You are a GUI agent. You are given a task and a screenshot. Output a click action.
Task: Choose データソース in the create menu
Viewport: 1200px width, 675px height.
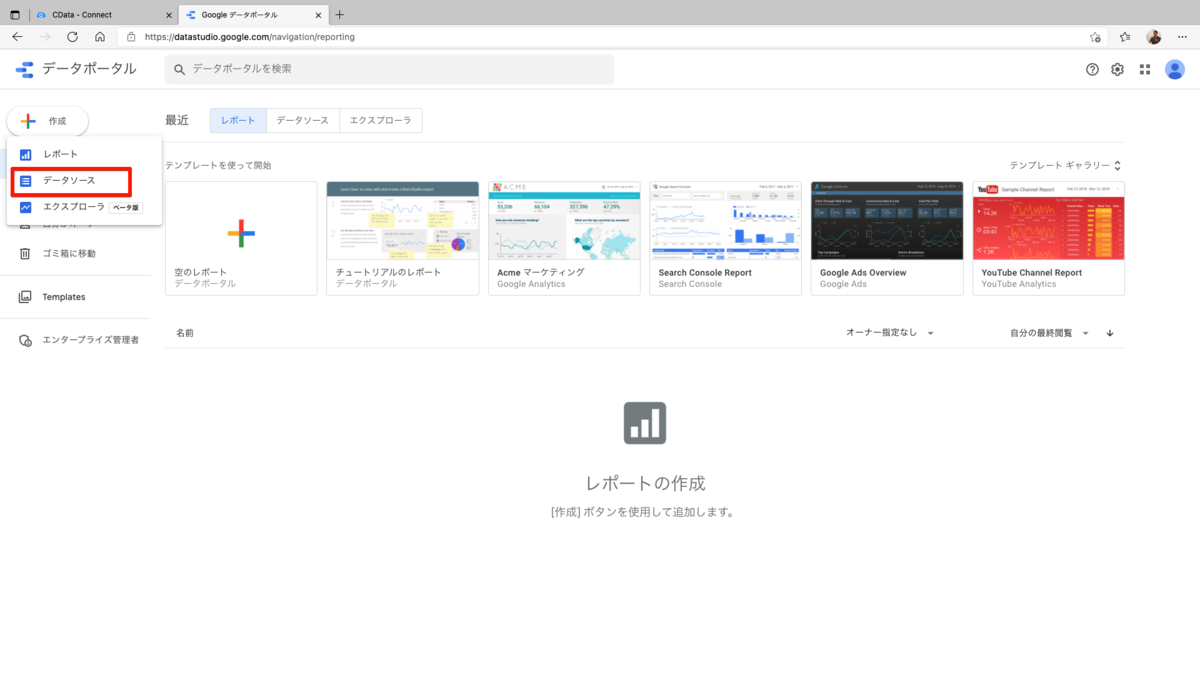click(84, 181)
